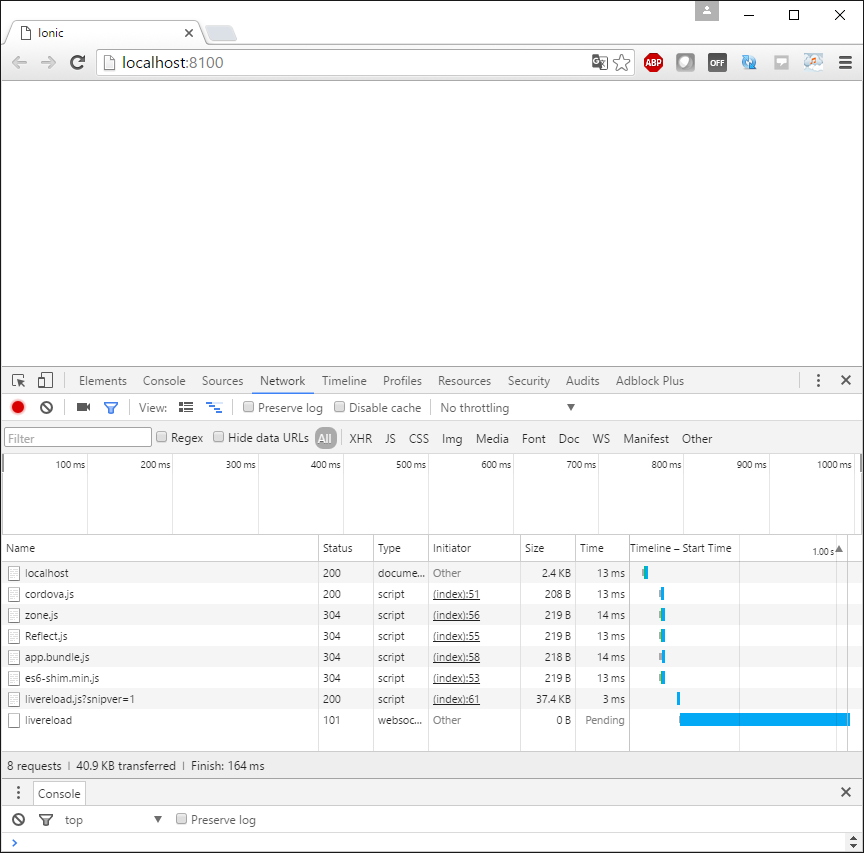Click the console filter funnel icon
The height and width of the screenshot is (853, 864).
coord(46,820)
